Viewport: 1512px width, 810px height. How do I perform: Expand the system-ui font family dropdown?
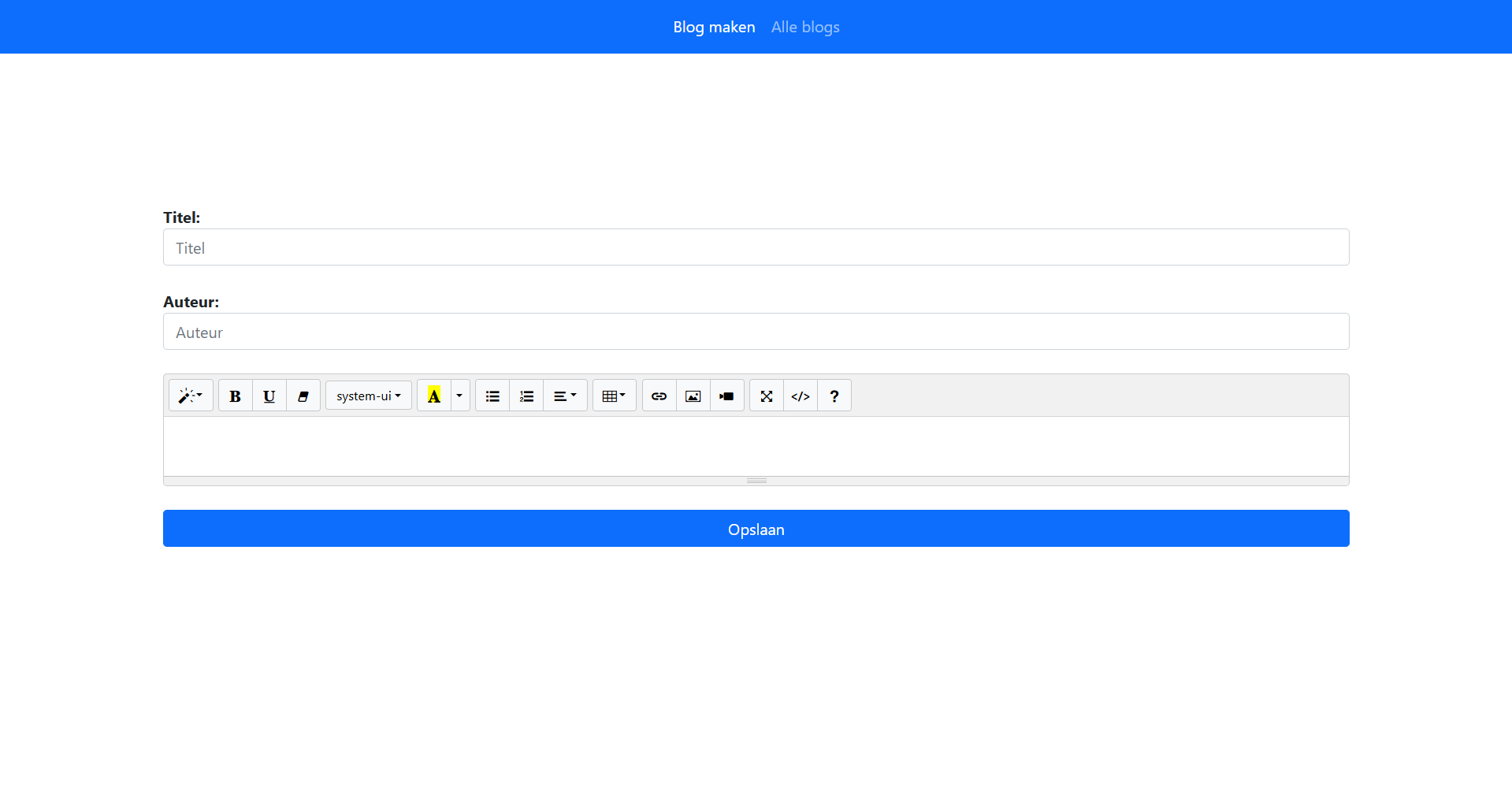[x=368, y=396]
